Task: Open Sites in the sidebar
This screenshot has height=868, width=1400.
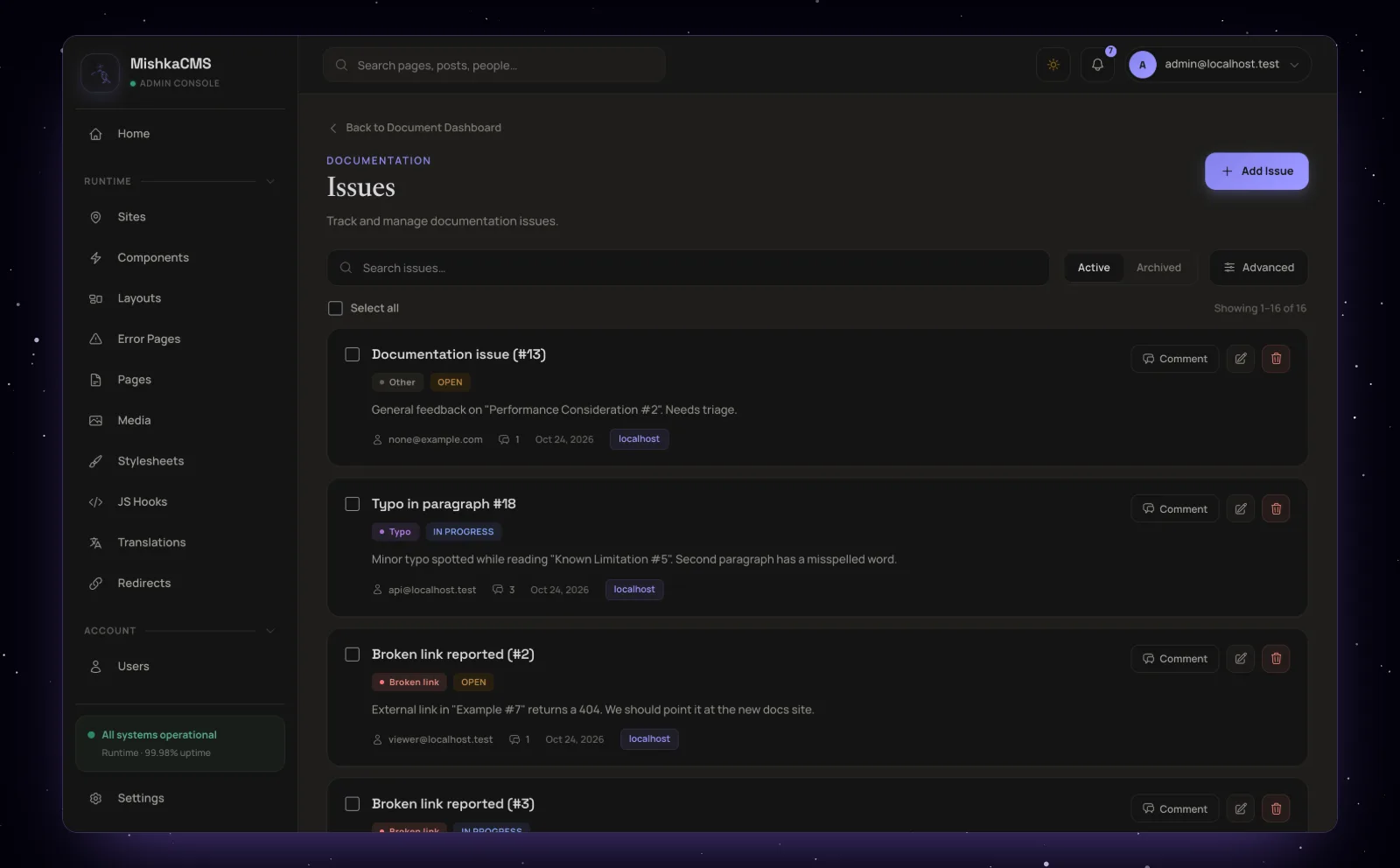Action: [180, 217]
